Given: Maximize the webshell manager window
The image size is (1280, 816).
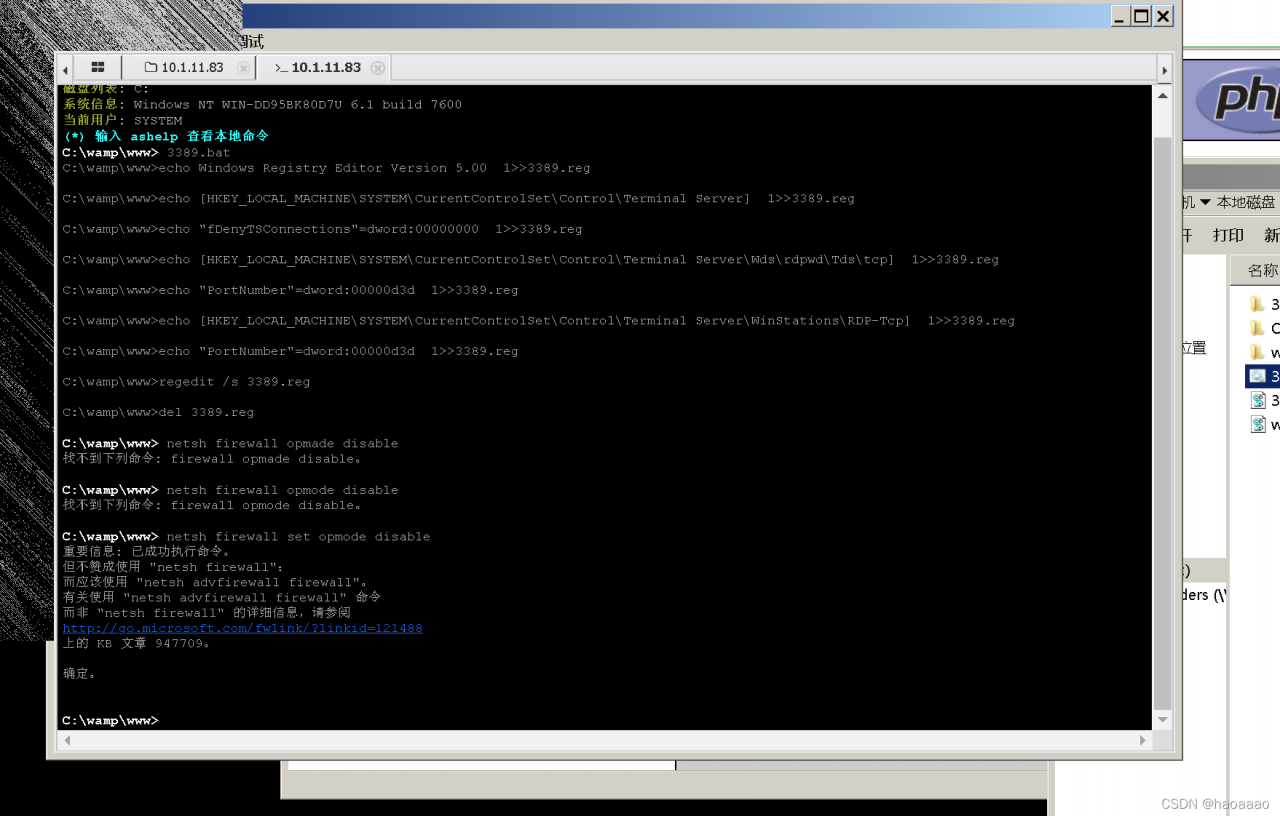Looking at the screenshot, I should click(x=1141, y=16).
